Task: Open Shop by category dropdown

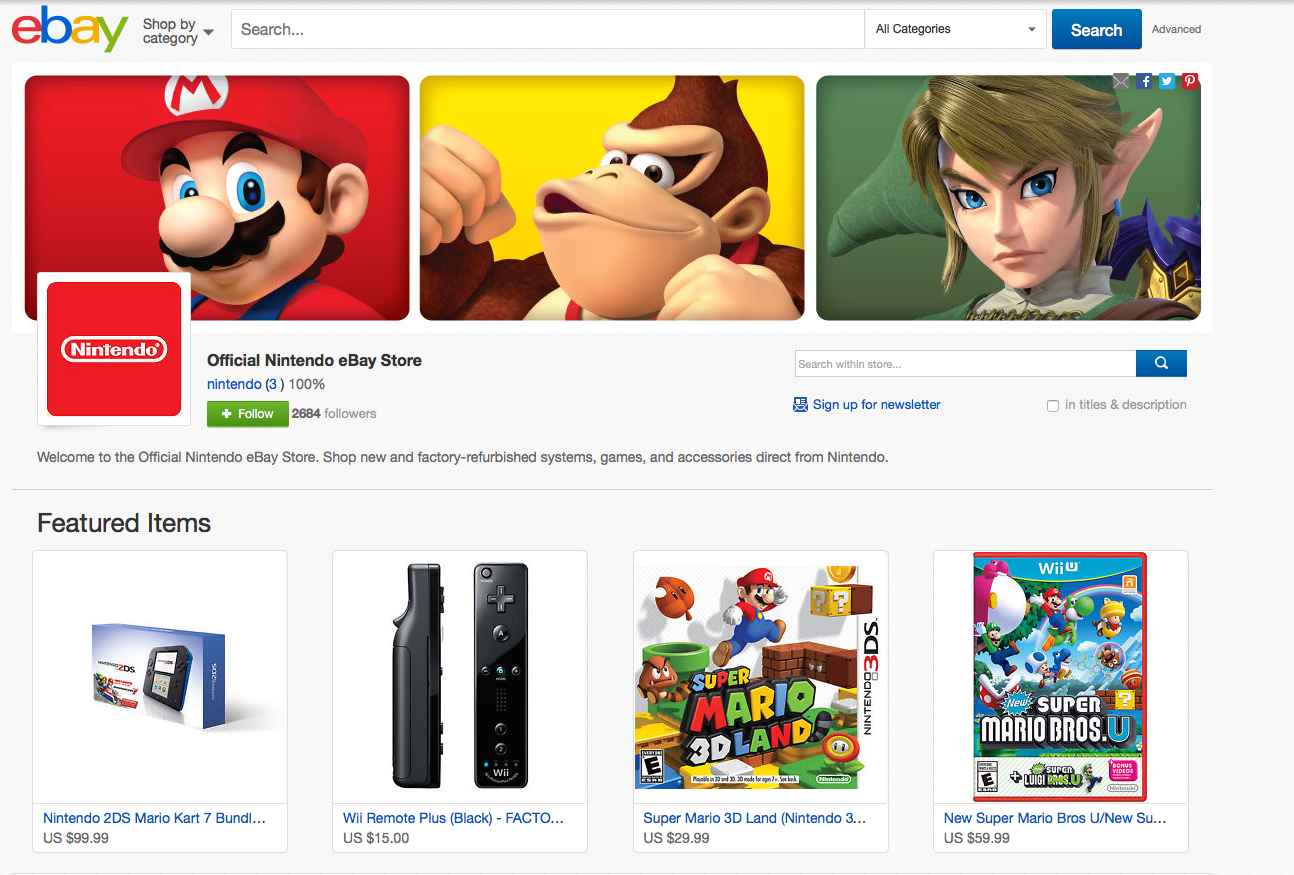Action: pyautogui.click(x=178, y=31)
